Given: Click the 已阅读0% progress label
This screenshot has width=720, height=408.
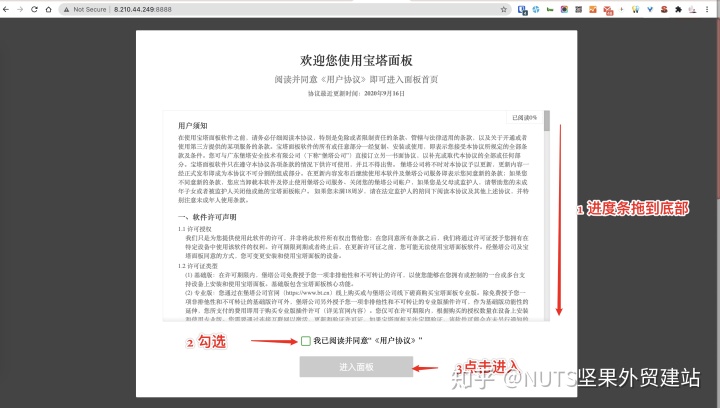Looking at the screenshot, I should click(524, 118).
